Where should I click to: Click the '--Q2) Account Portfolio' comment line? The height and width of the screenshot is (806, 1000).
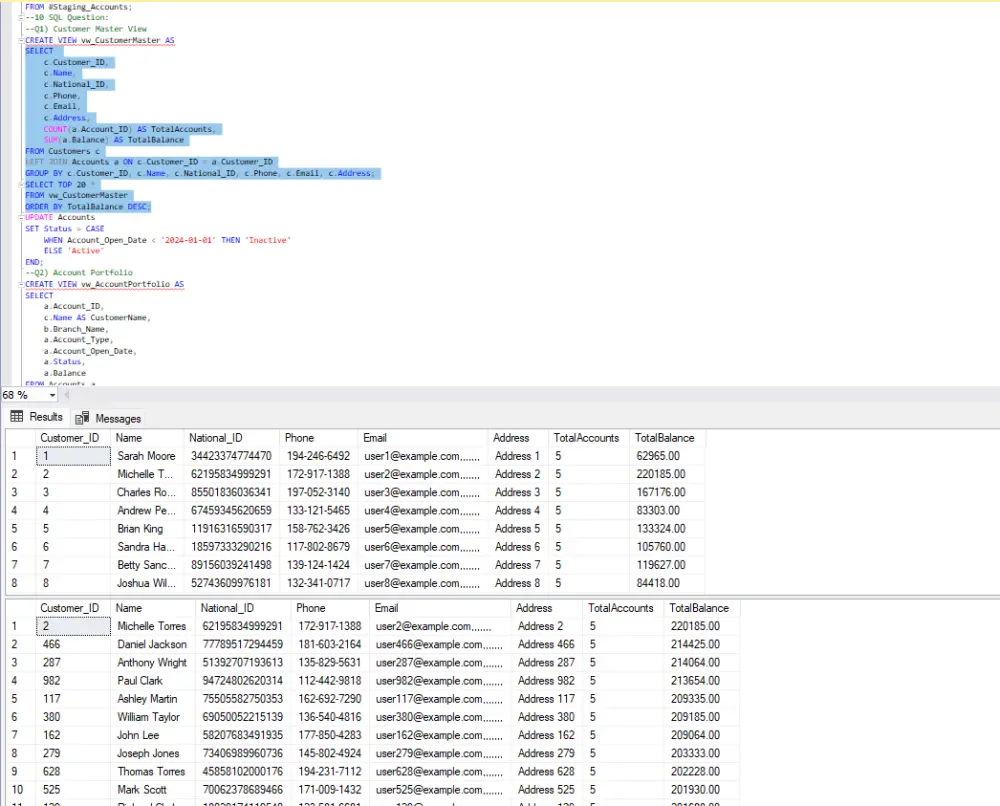79,272
